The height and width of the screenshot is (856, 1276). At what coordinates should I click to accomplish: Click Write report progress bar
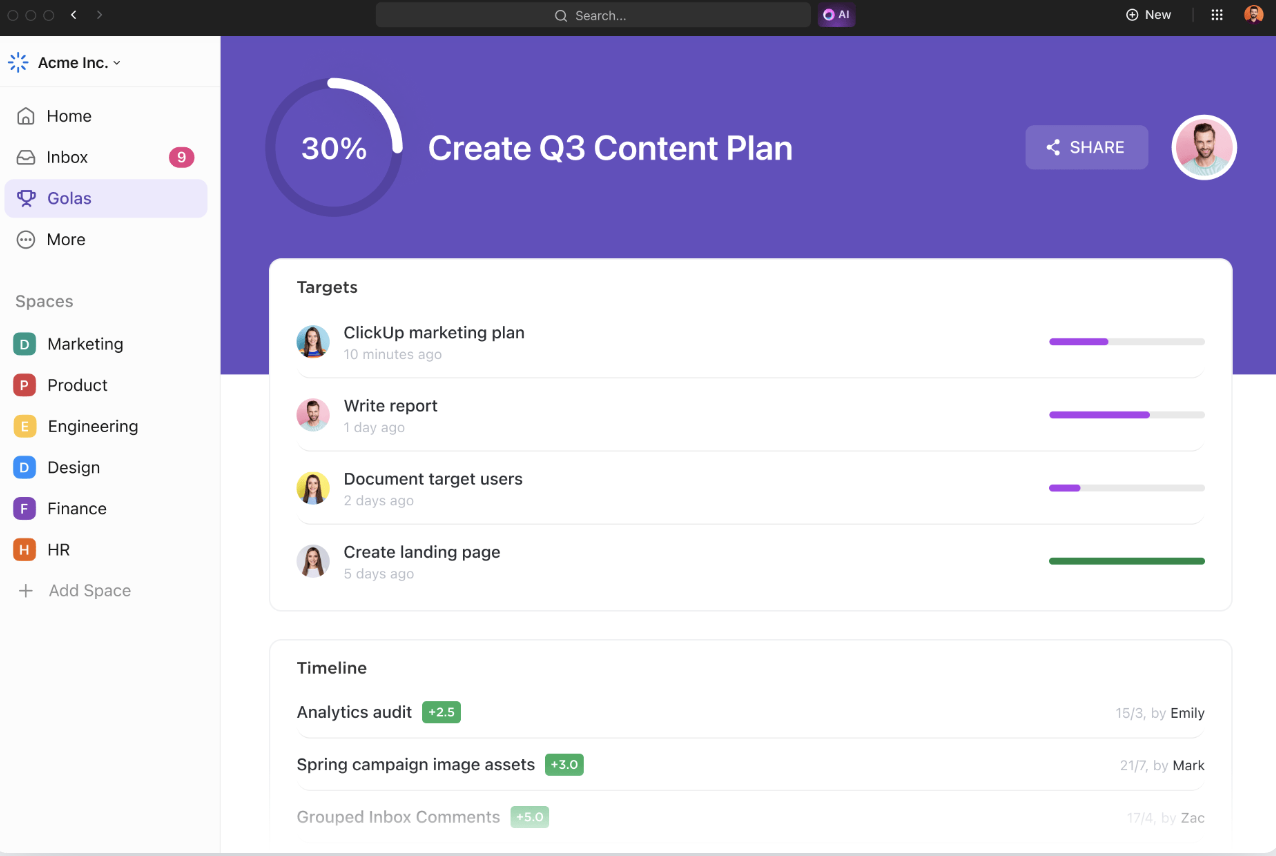pyautogui.click(x=1126, y=415)
